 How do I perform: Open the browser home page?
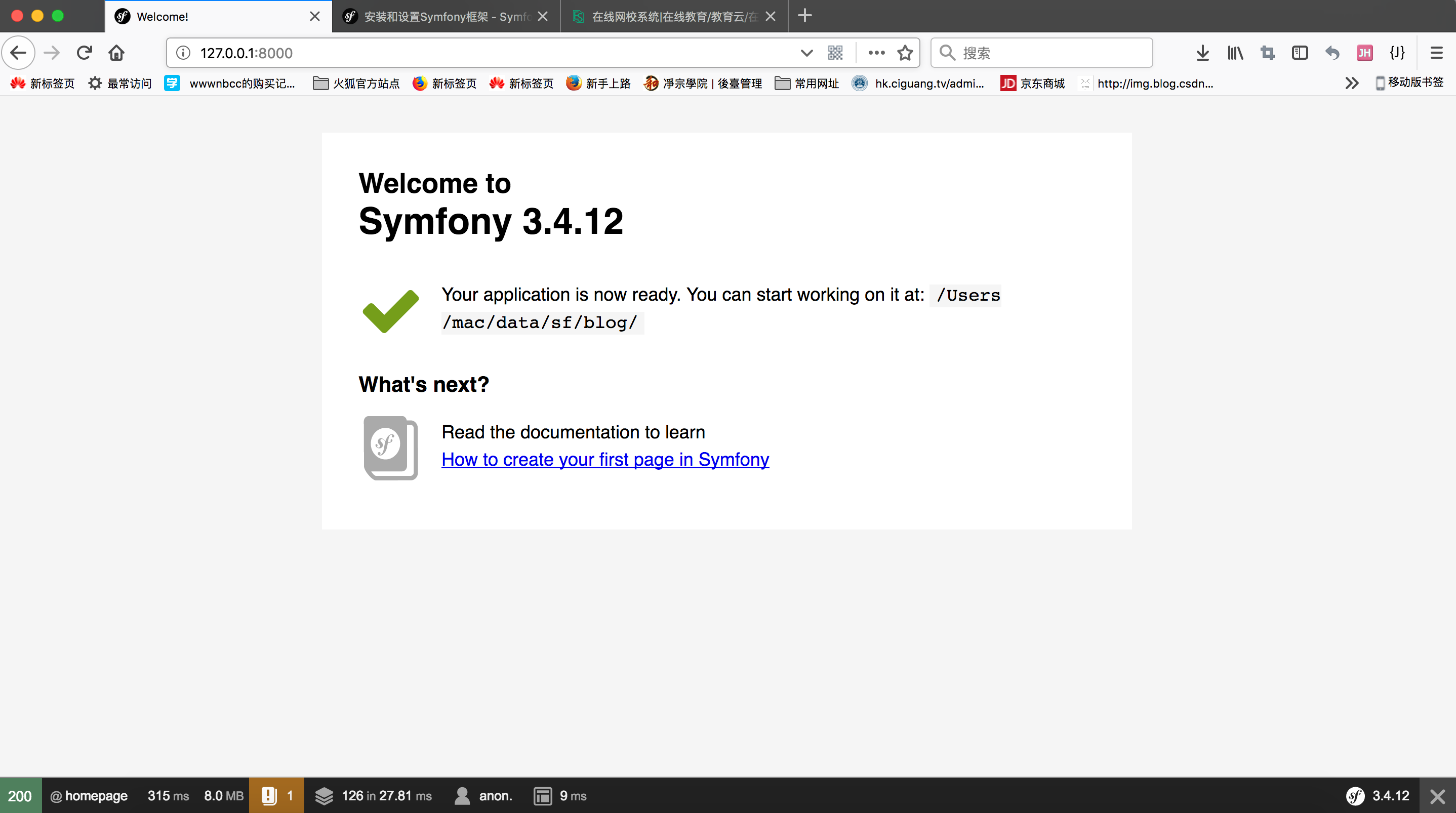(x=116, y=53)
